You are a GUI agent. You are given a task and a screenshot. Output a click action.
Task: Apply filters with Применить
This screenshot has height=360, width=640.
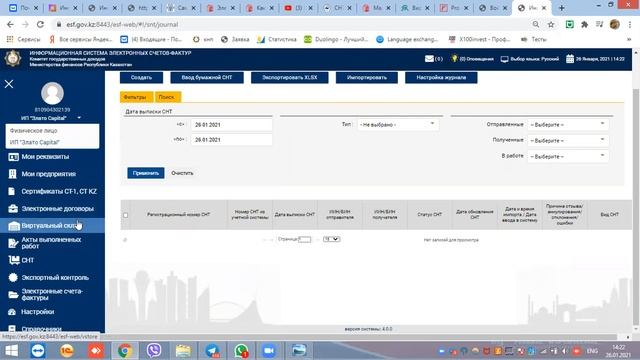(146, 173)
